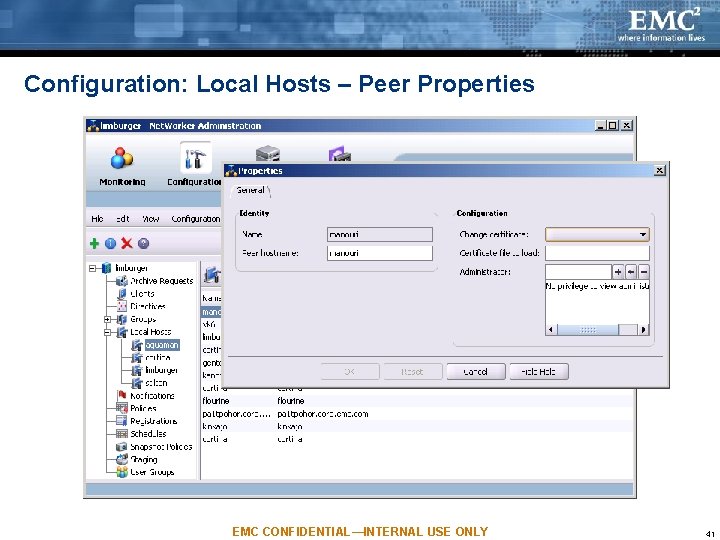This screenshot has height=540, width=720.
Task: Click the Certificate file to load field
Action: pyautogui.click(x=597, y=253)
